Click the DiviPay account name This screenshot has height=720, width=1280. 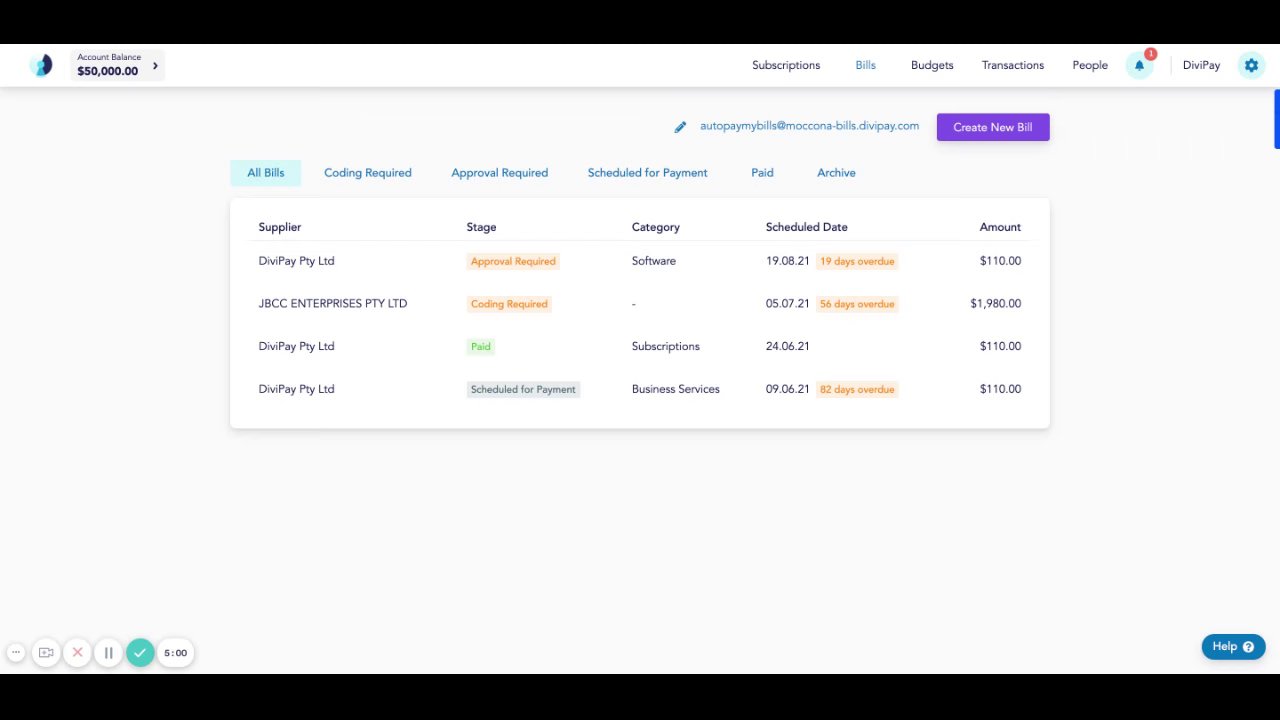pos(1201,65)
